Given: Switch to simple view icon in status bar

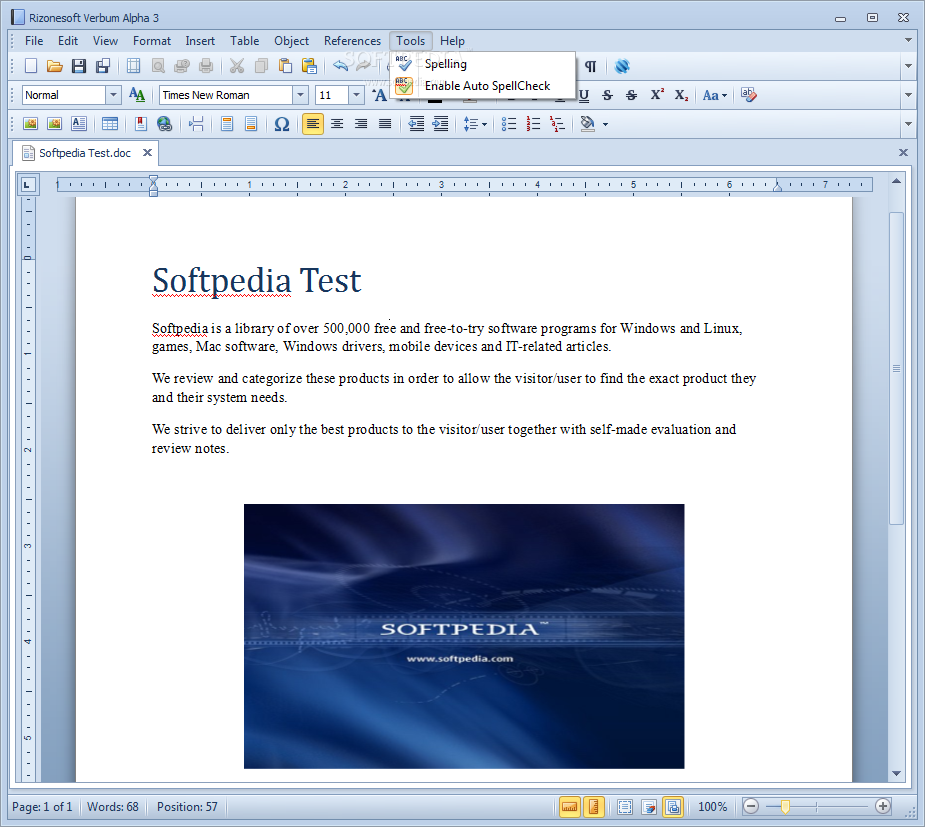Looking at the screenshot, I should tap(625, 807).
